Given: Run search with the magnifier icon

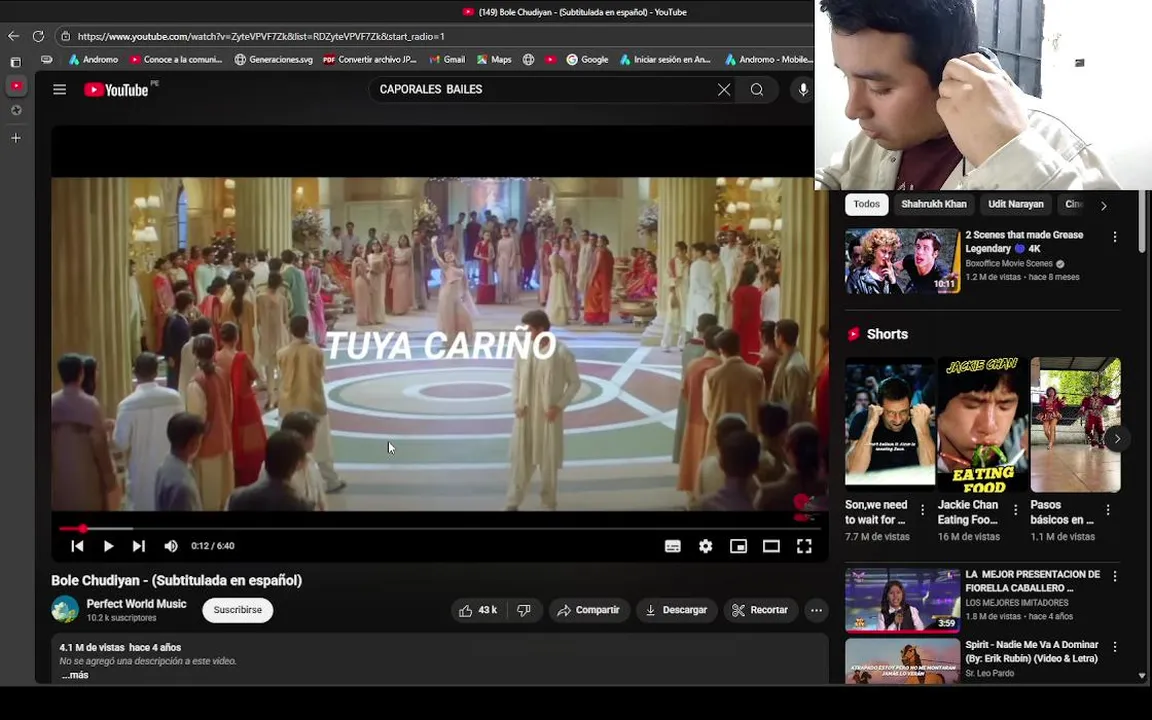Looking at the screenshot, I should pyautogui.click(x=757, y=90).
